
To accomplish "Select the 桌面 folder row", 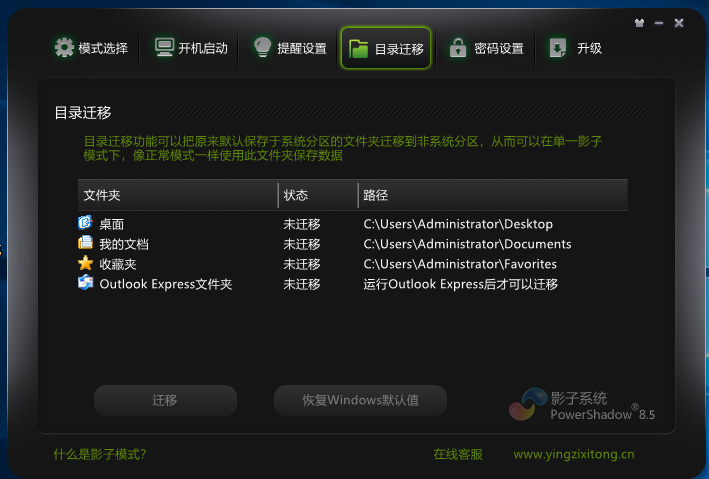I will [x=353, y=224].
